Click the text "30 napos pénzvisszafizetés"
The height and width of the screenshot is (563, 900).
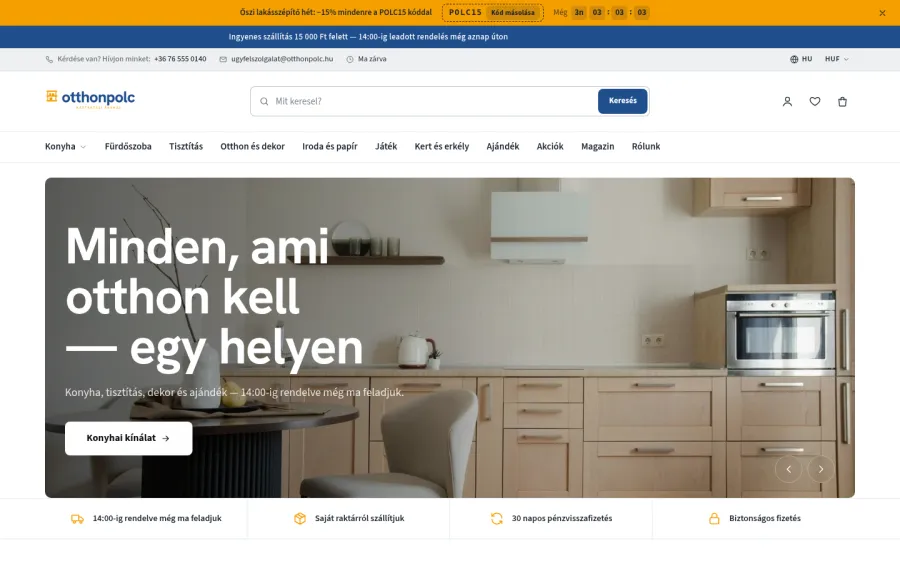pyautogui.click(x=562, y=518)
